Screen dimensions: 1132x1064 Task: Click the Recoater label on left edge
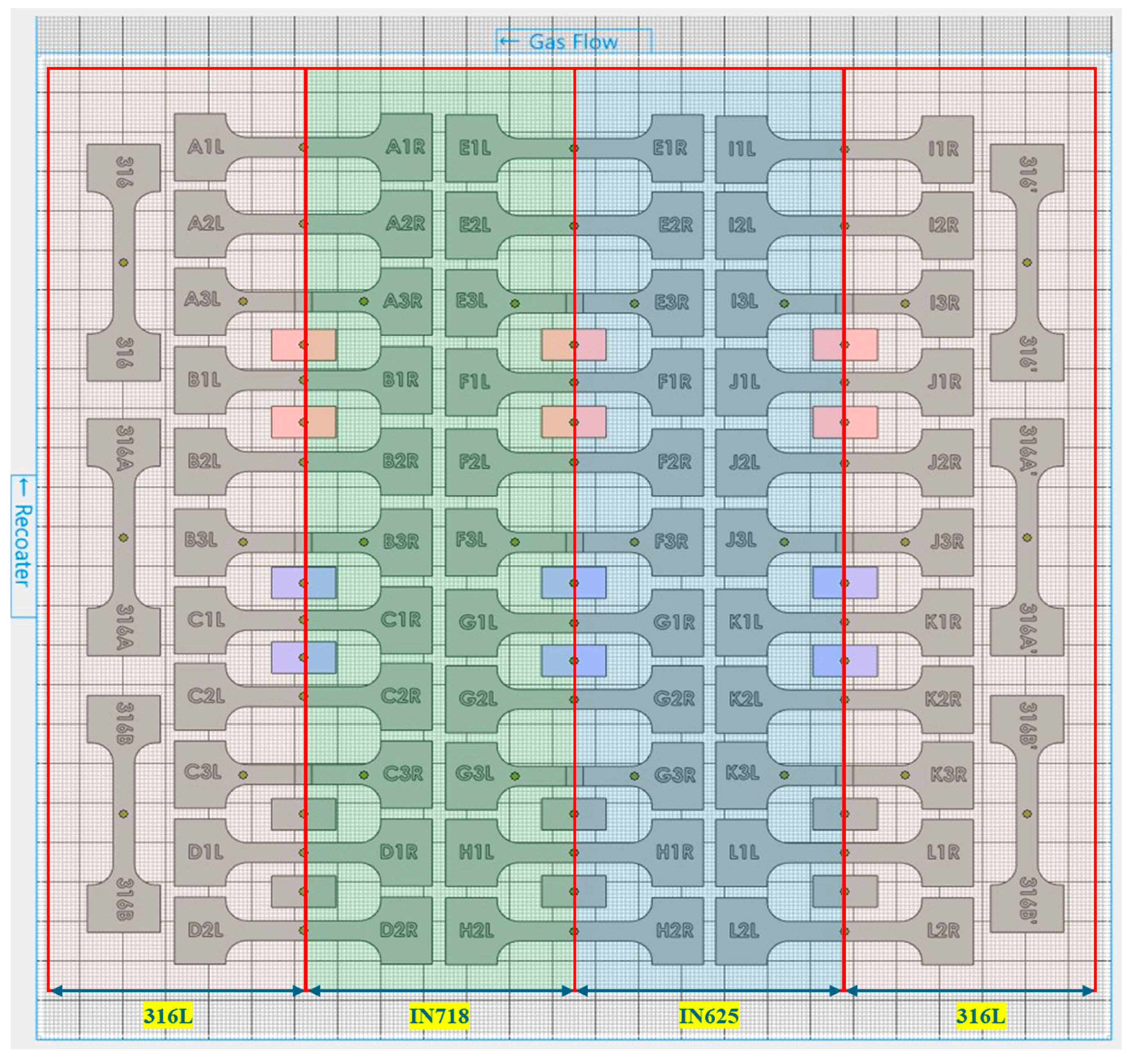point(23,545)
